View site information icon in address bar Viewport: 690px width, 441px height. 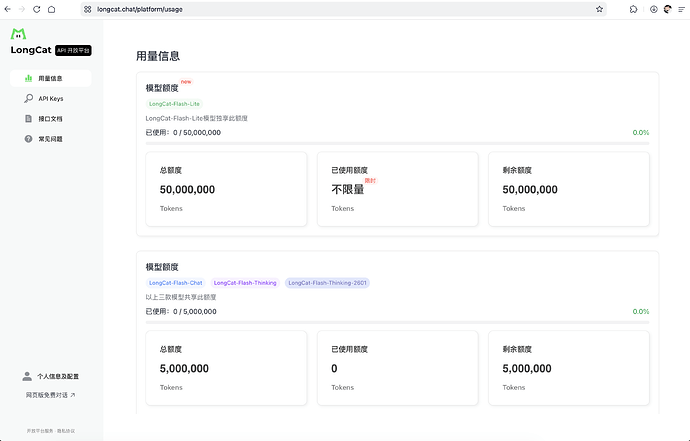tap(88, 9)
